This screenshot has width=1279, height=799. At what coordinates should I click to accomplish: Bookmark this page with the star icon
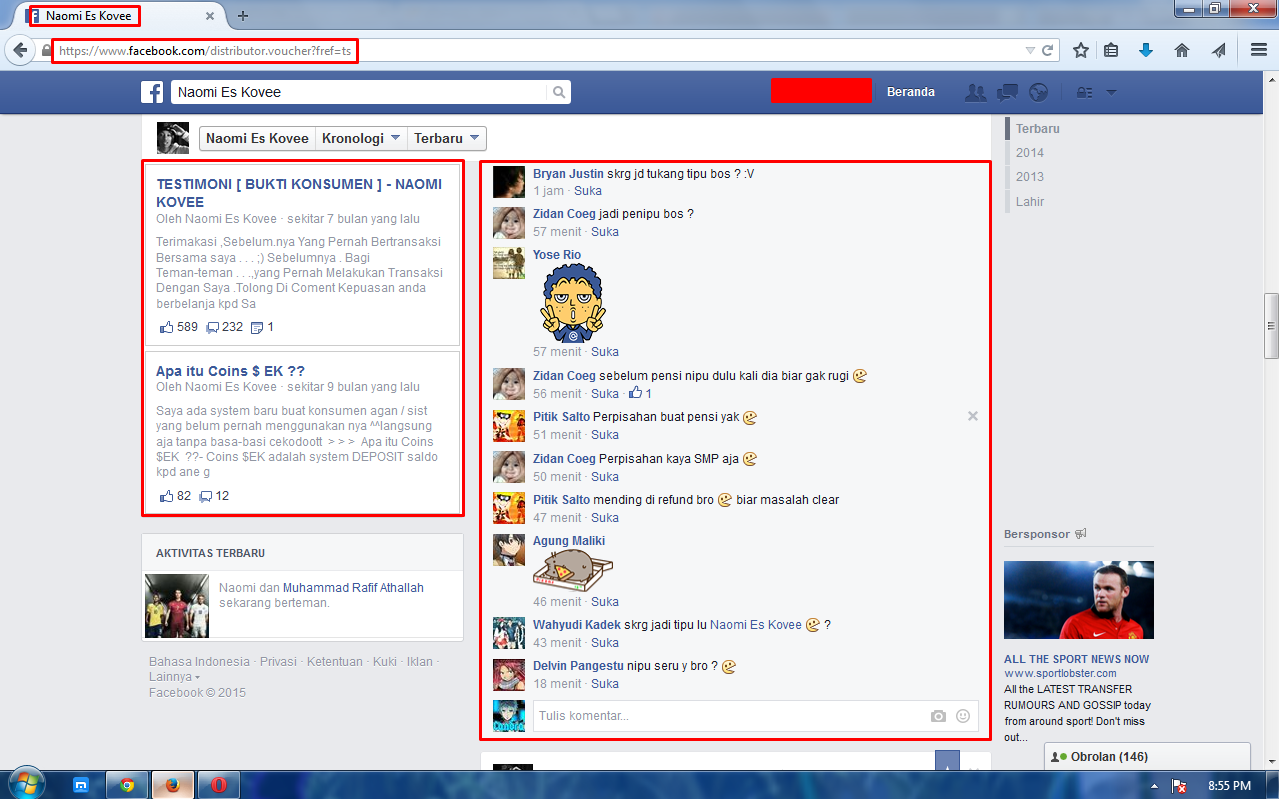point(1081,50)
